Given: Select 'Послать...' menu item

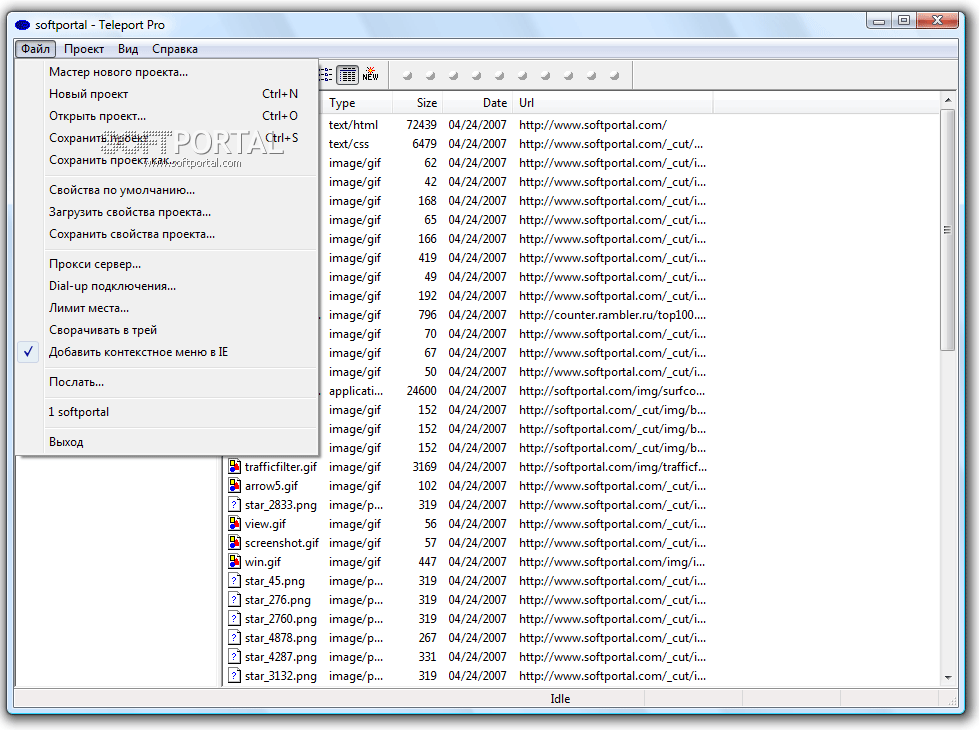Looking at the screenshot, I should click(x=167, y=382).
